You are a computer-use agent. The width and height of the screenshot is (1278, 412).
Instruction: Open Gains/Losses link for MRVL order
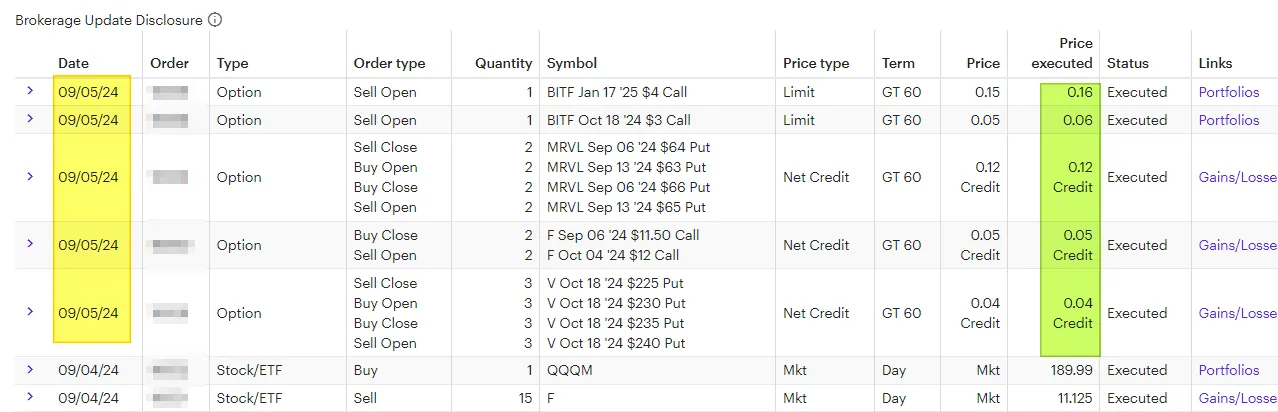[1238, 177]
